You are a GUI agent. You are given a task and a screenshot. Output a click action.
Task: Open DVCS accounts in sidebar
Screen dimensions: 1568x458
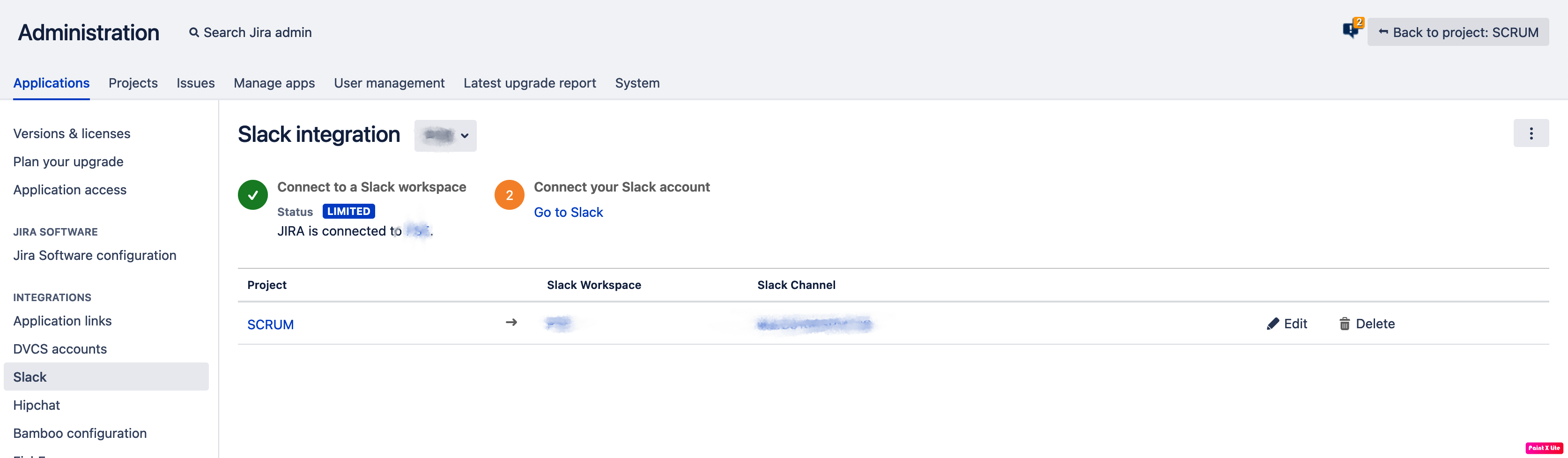[60, 349]
